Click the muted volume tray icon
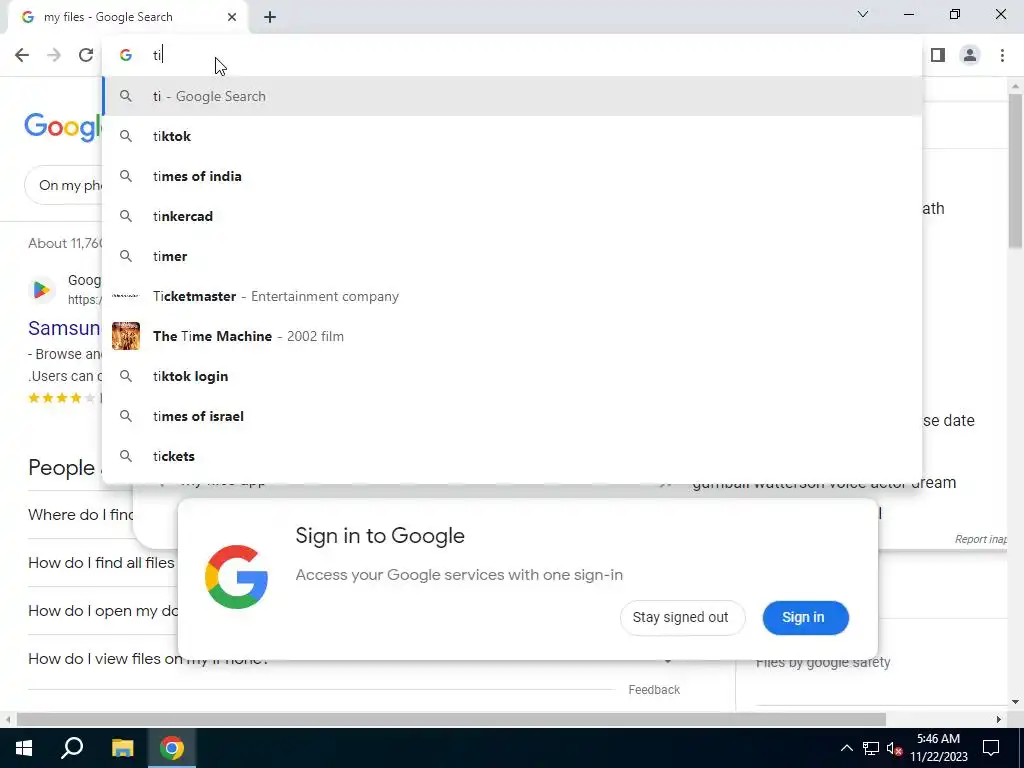The width and height of the screenshot is (1024, 768). tap(894, 748)
